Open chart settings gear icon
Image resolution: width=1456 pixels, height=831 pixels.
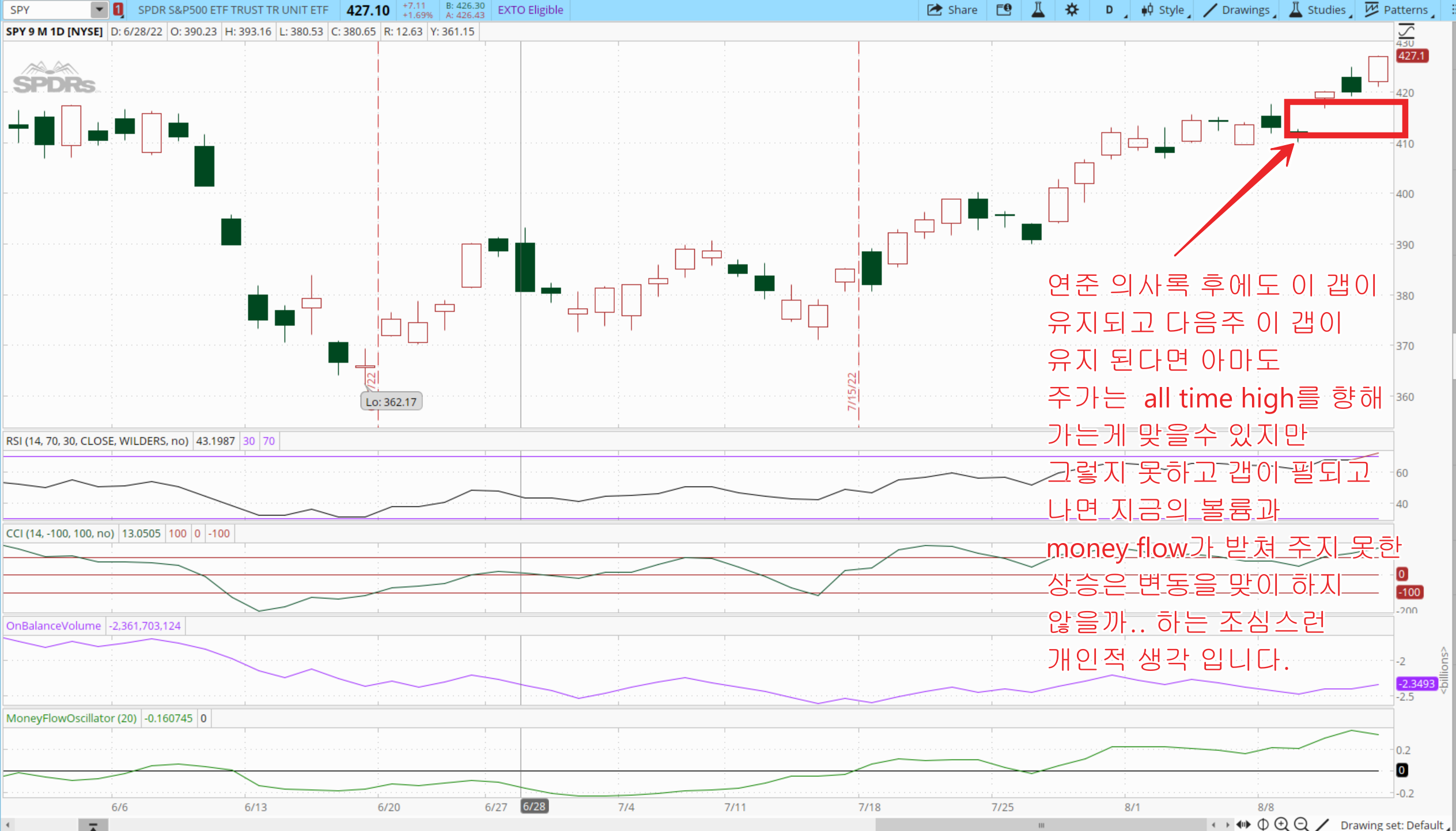[1071, 10]
